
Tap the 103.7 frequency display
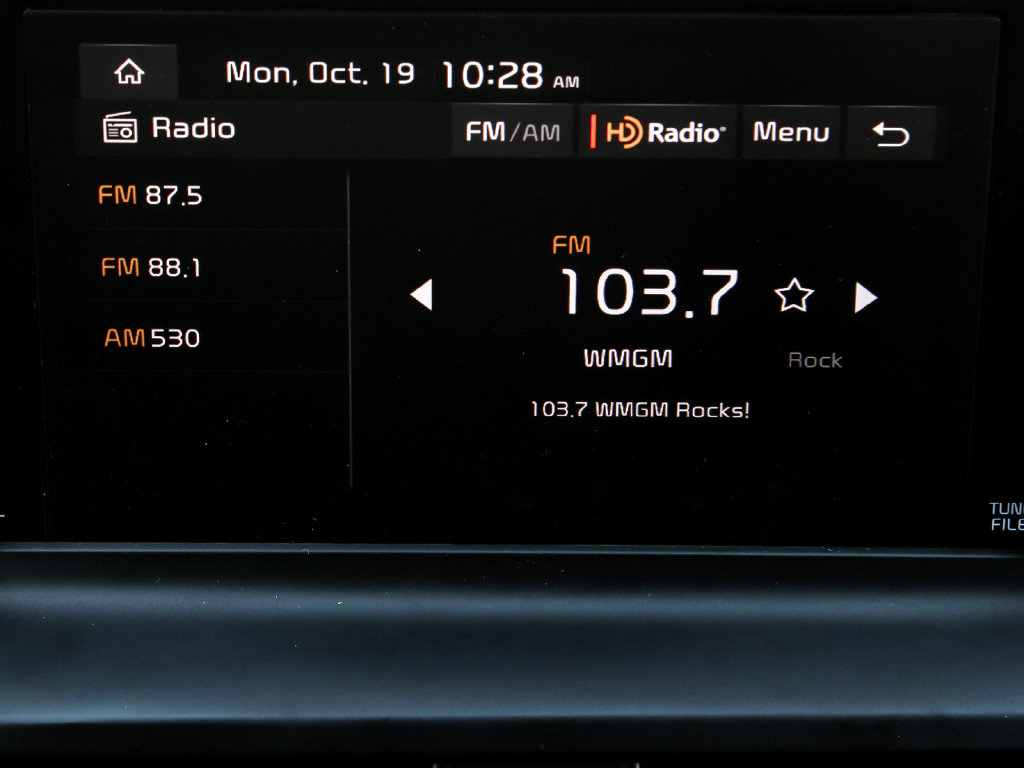(649, 293)
